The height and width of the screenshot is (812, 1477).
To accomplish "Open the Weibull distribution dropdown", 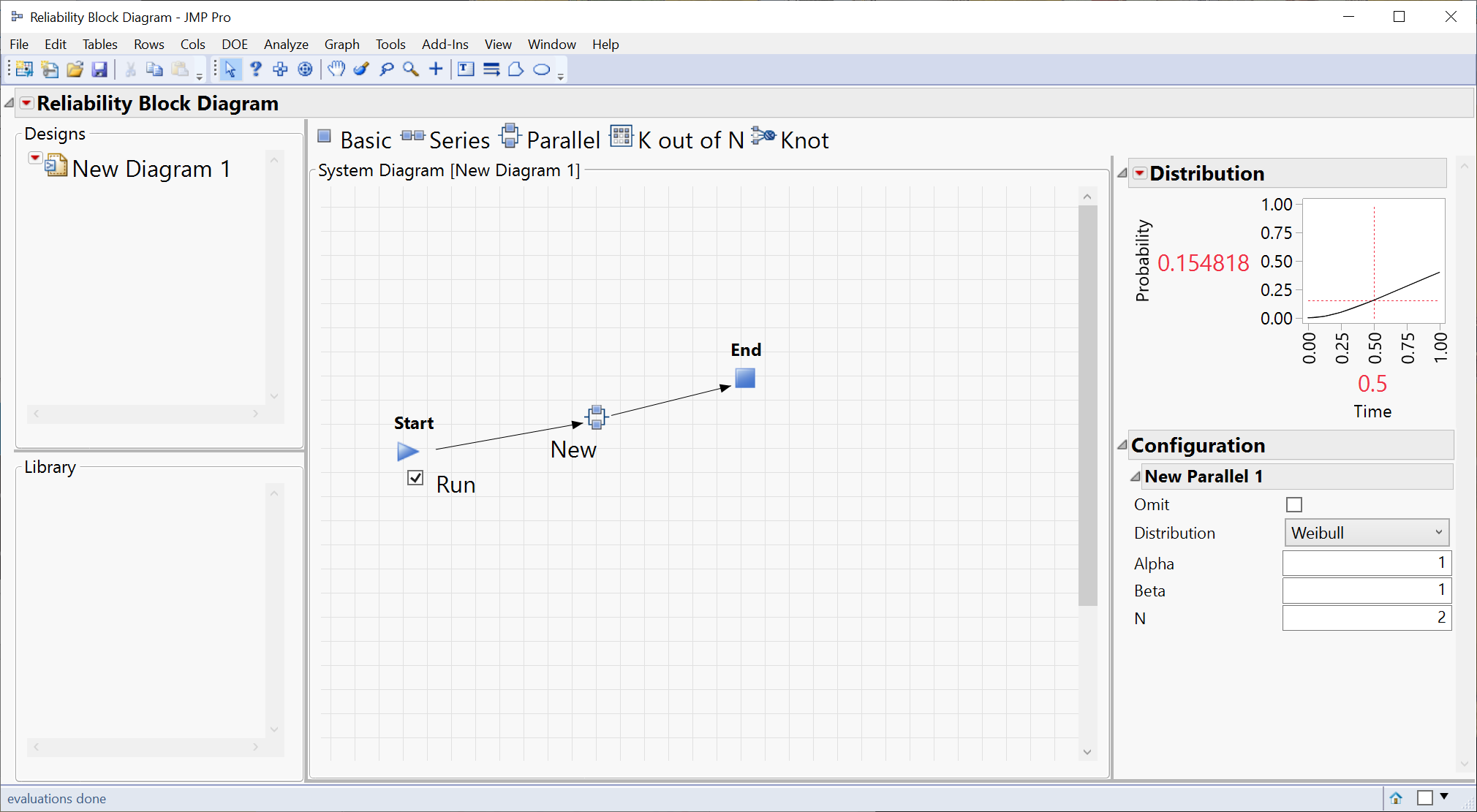I will (x=1366, y=532).
